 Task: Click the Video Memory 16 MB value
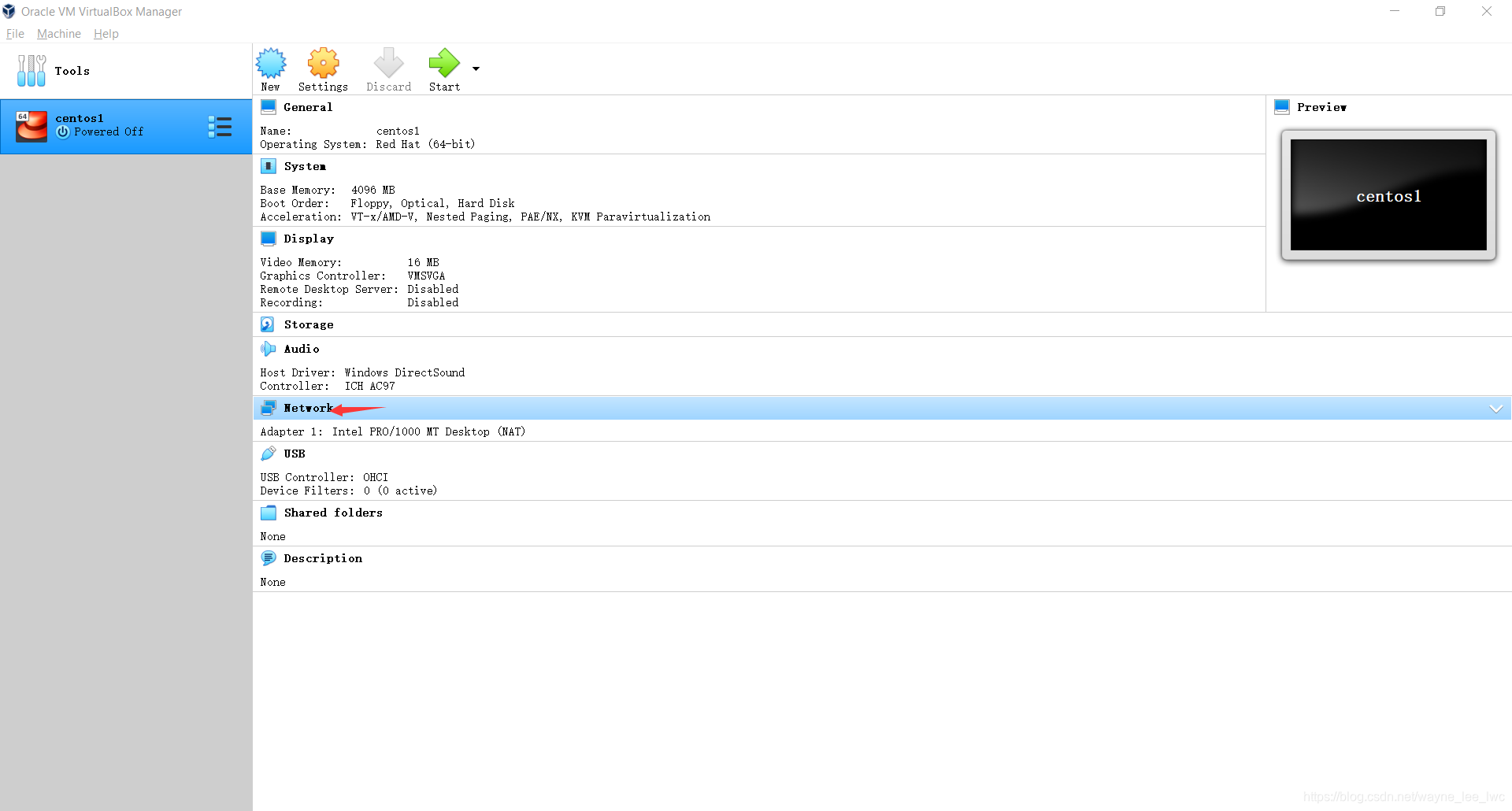pos(424,262)
